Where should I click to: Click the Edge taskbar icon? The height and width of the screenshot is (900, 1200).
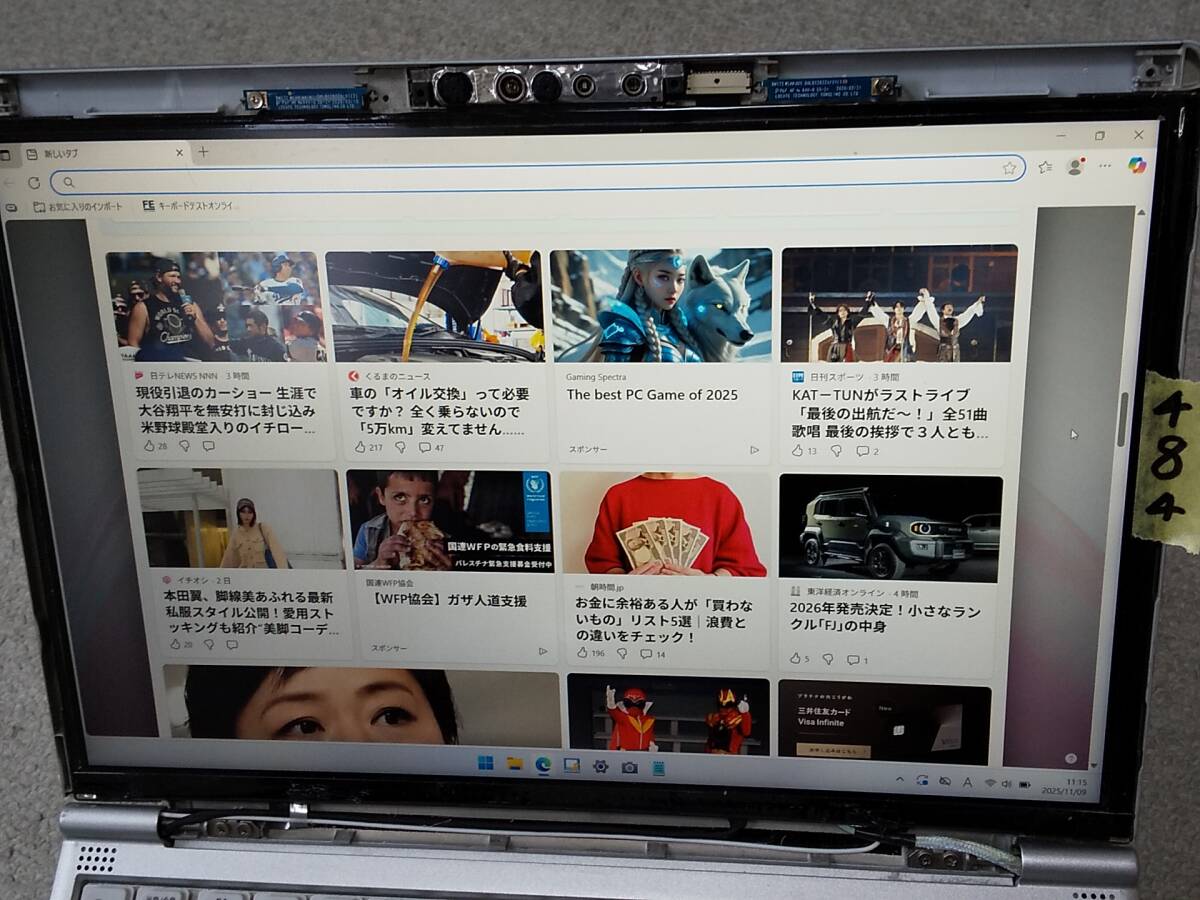tap(543, 765)
